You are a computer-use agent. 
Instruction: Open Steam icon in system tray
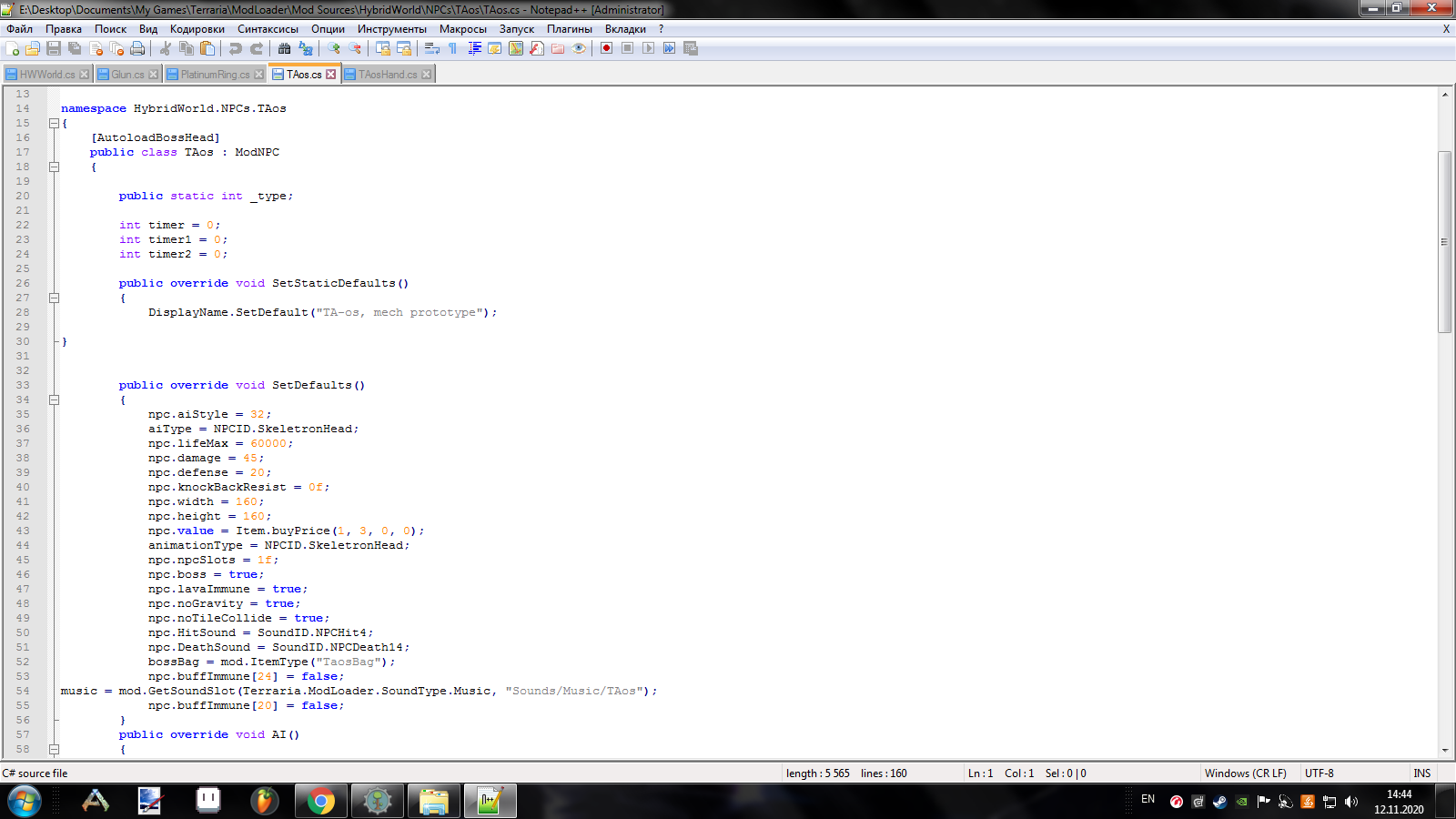(x=1219, y=802)
